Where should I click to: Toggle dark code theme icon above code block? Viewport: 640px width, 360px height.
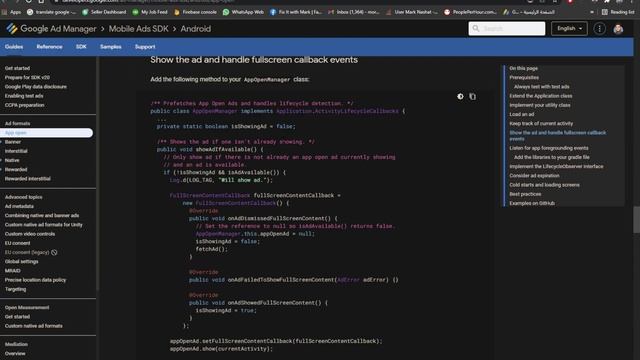[x=460, y=96]
